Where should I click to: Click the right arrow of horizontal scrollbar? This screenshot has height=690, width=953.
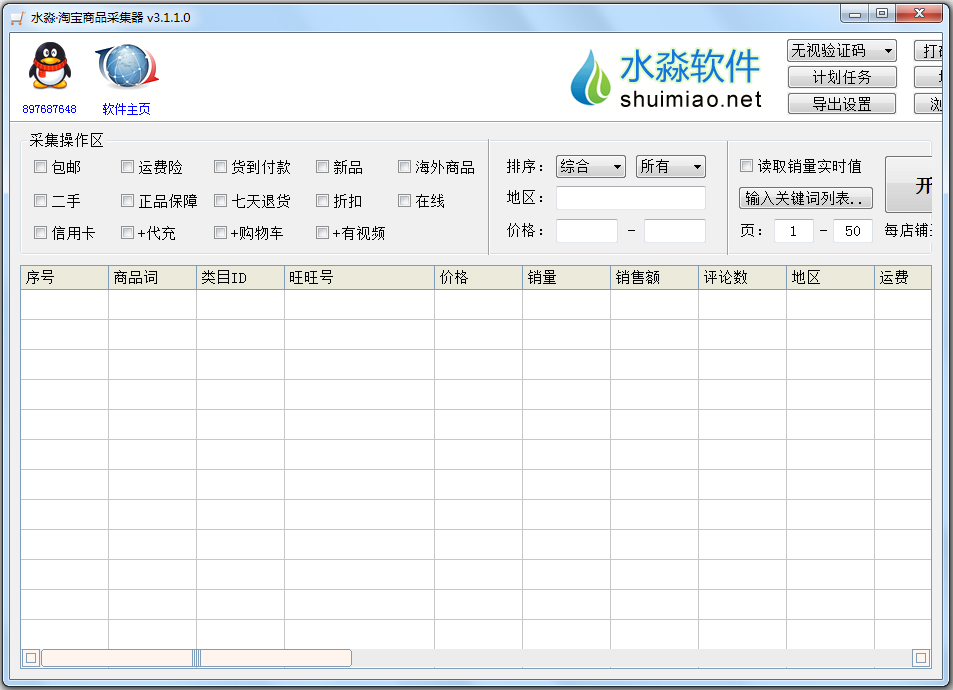coord(920,658)
